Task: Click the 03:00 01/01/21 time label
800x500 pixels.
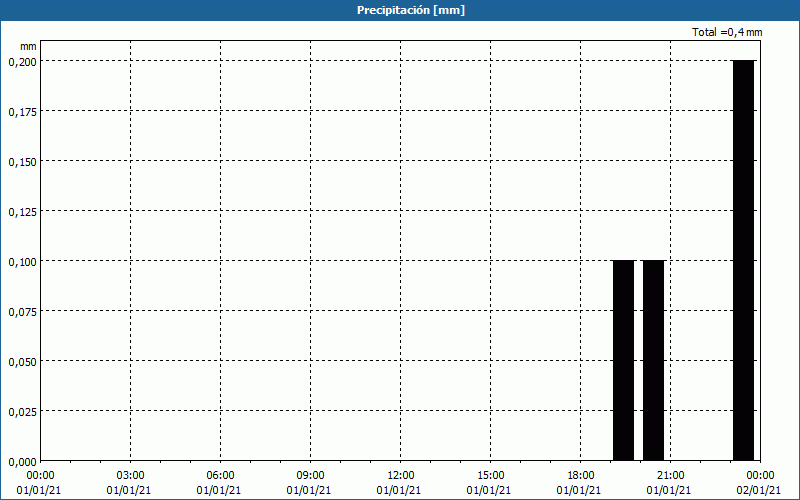Action: pyautogui.click(x=130, y=483)
